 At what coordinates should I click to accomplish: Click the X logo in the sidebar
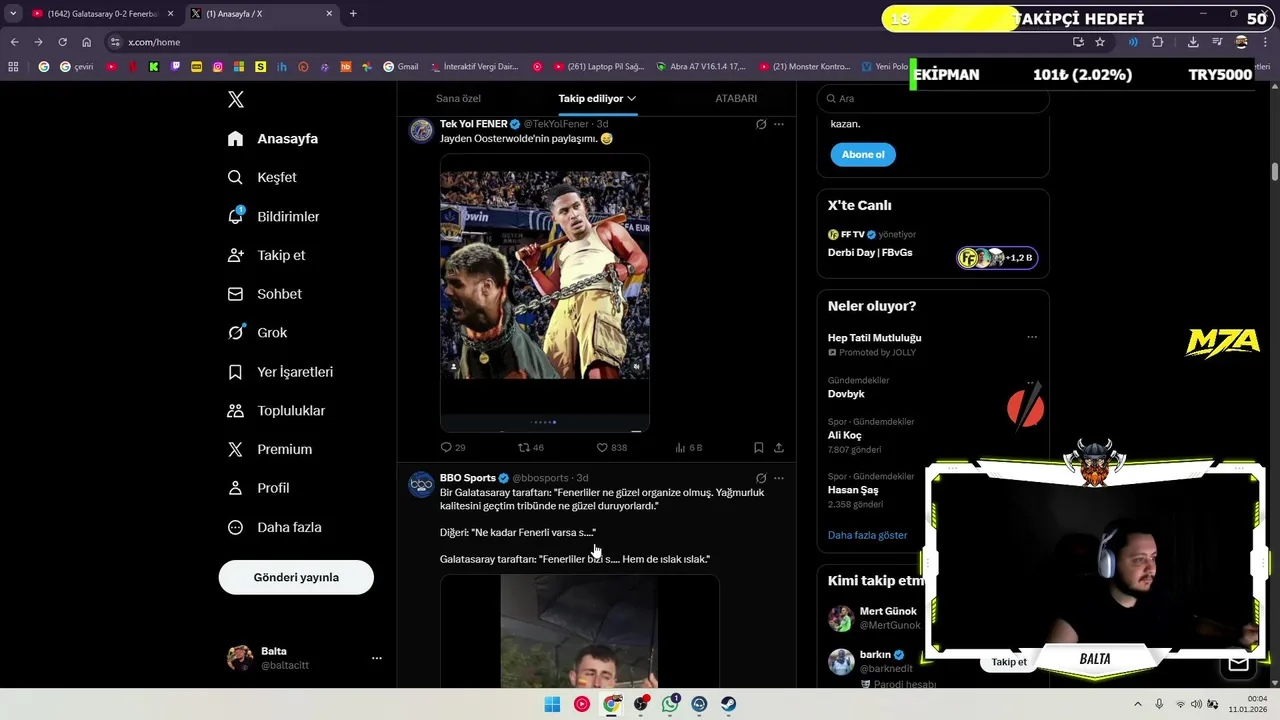(236, 99)
